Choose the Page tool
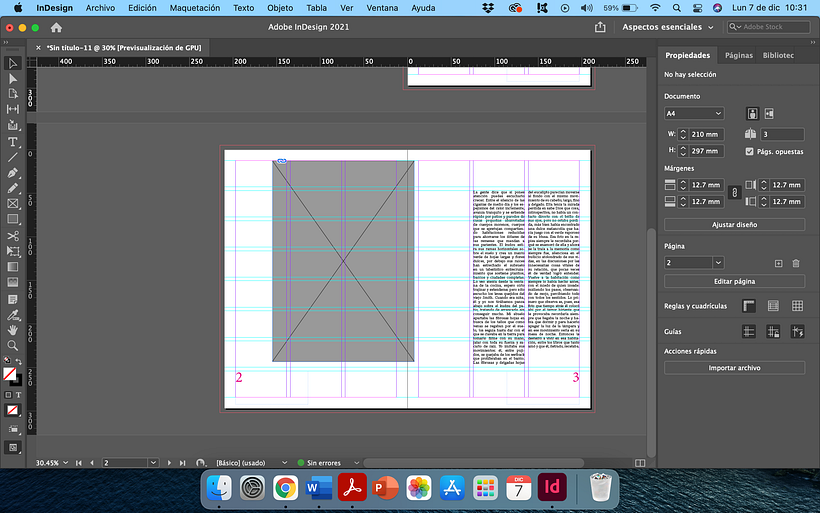Viewport: 820px width, 513px height. click(x=13, y=94)
